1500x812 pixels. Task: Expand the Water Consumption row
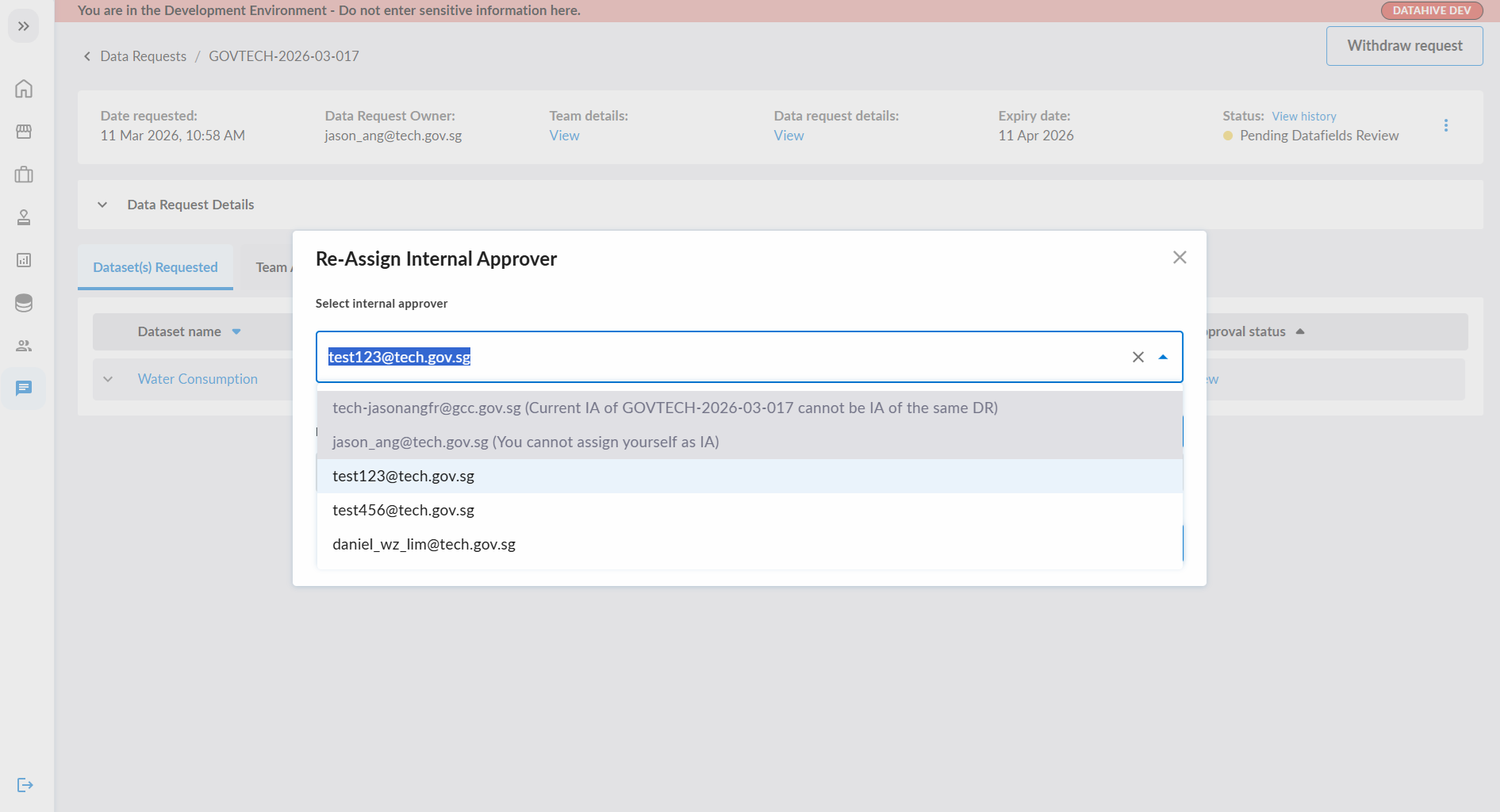click(x=108, y=379)
